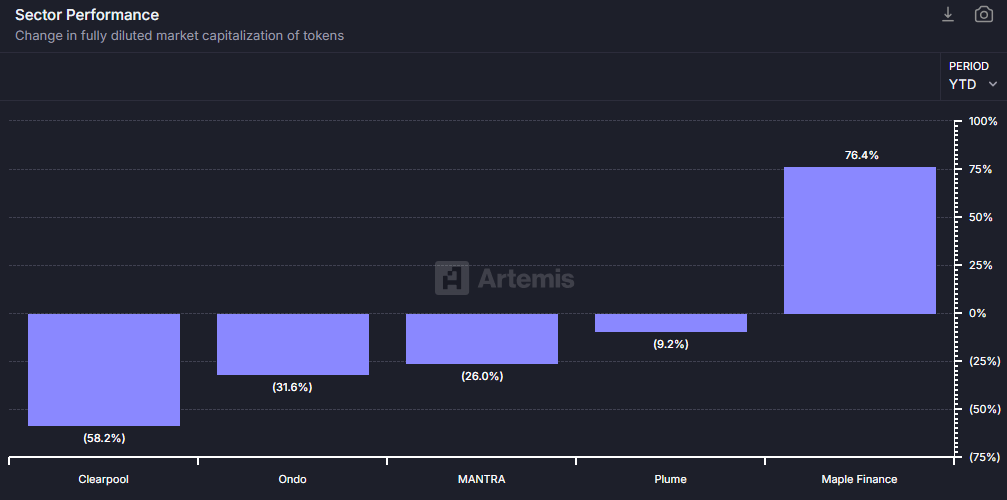
Task: Click the MANTRA performance bar
Action: [482, 338]
